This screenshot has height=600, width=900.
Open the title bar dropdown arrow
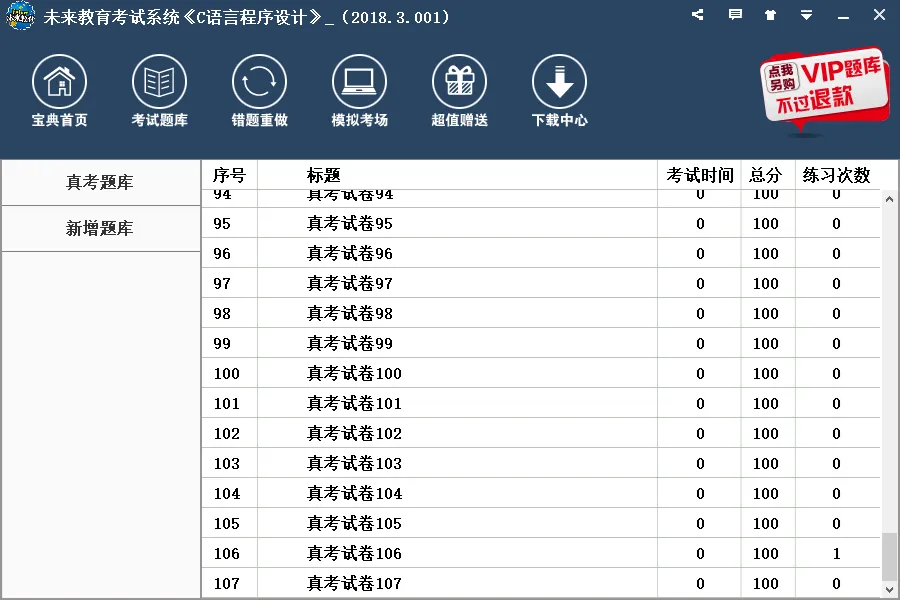pos(806,16)
